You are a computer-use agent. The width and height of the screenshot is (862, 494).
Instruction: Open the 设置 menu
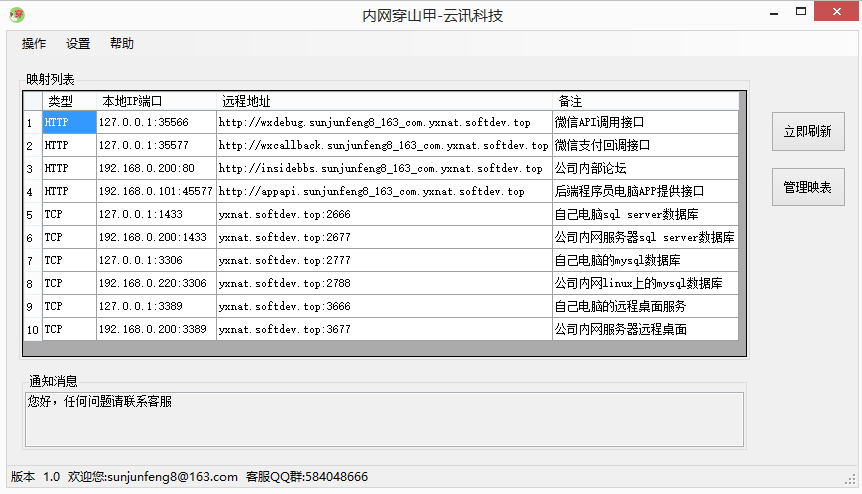[78, 44]
